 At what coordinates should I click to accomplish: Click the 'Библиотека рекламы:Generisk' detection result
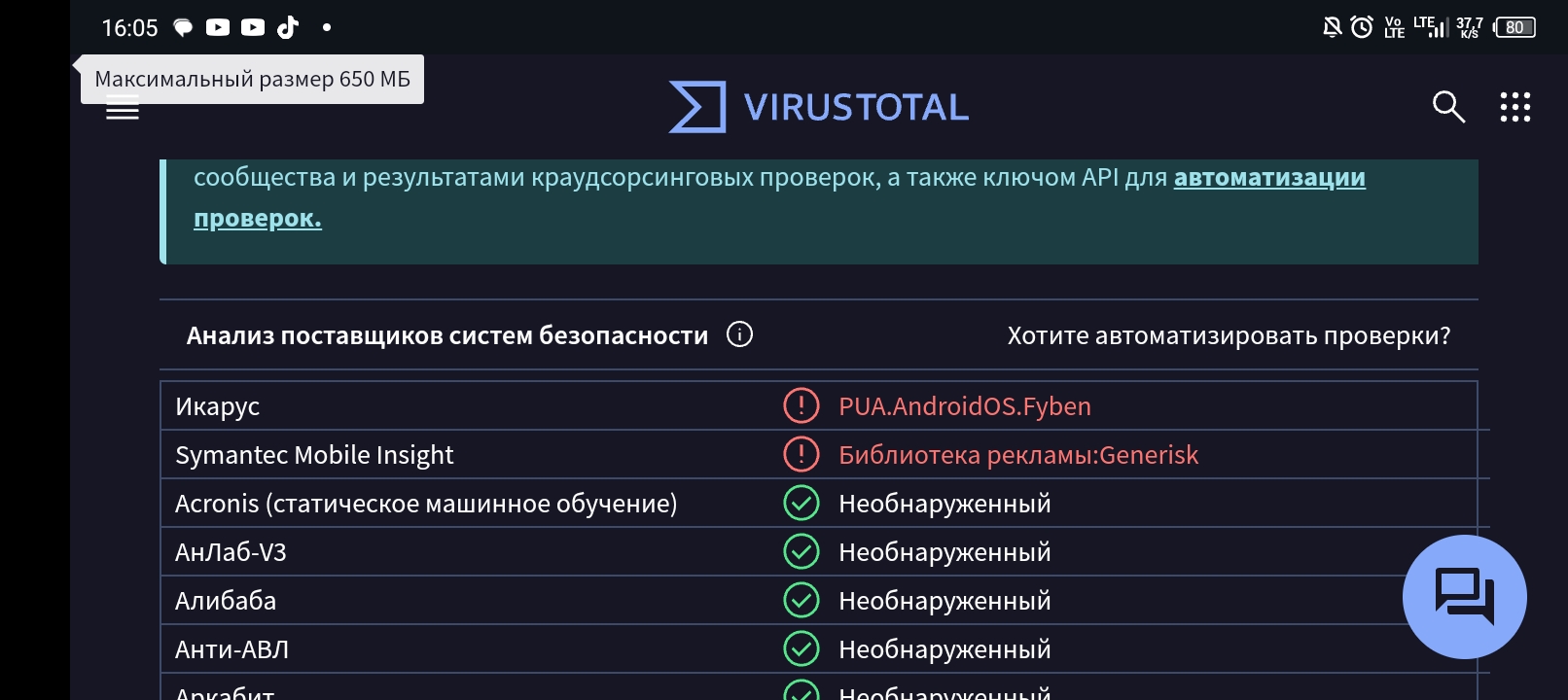1018,455
